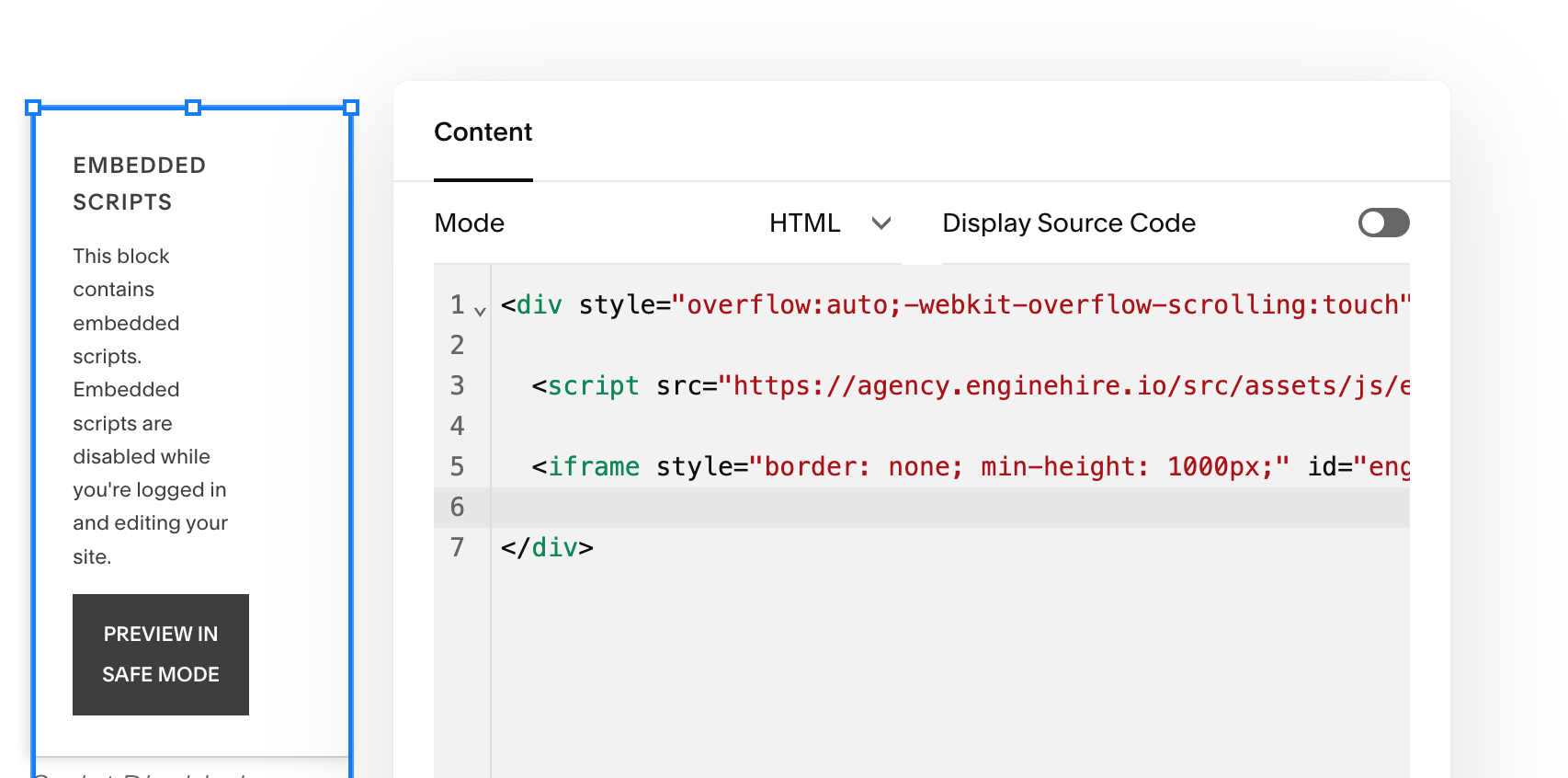Click the closing div tag on line 7
Image resolution: width=1568 pixels, height=778 pixels.
click(x=547, y=547)
